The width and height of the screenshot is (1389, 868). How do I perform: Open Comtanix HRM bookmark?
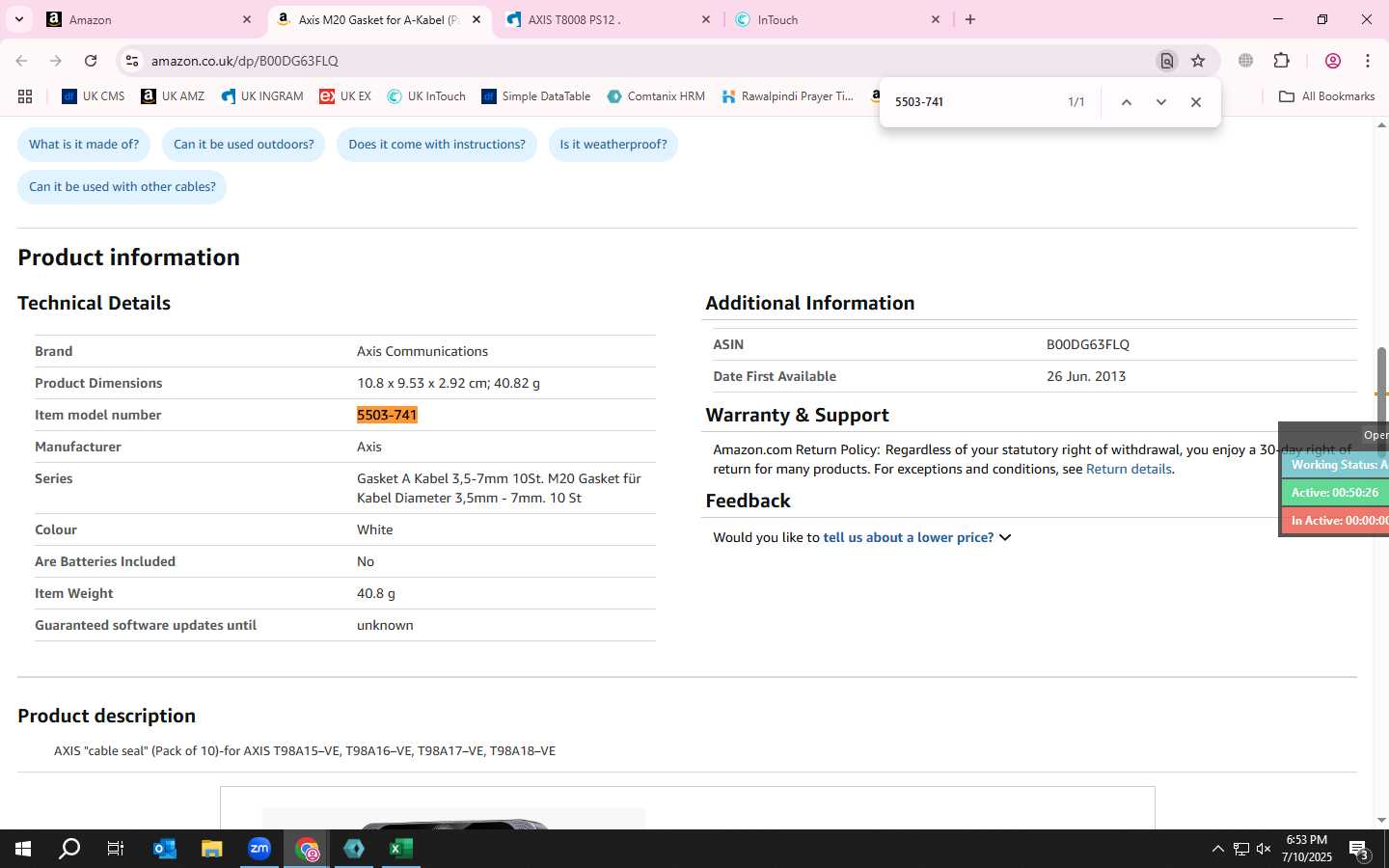tap(656, 96)
